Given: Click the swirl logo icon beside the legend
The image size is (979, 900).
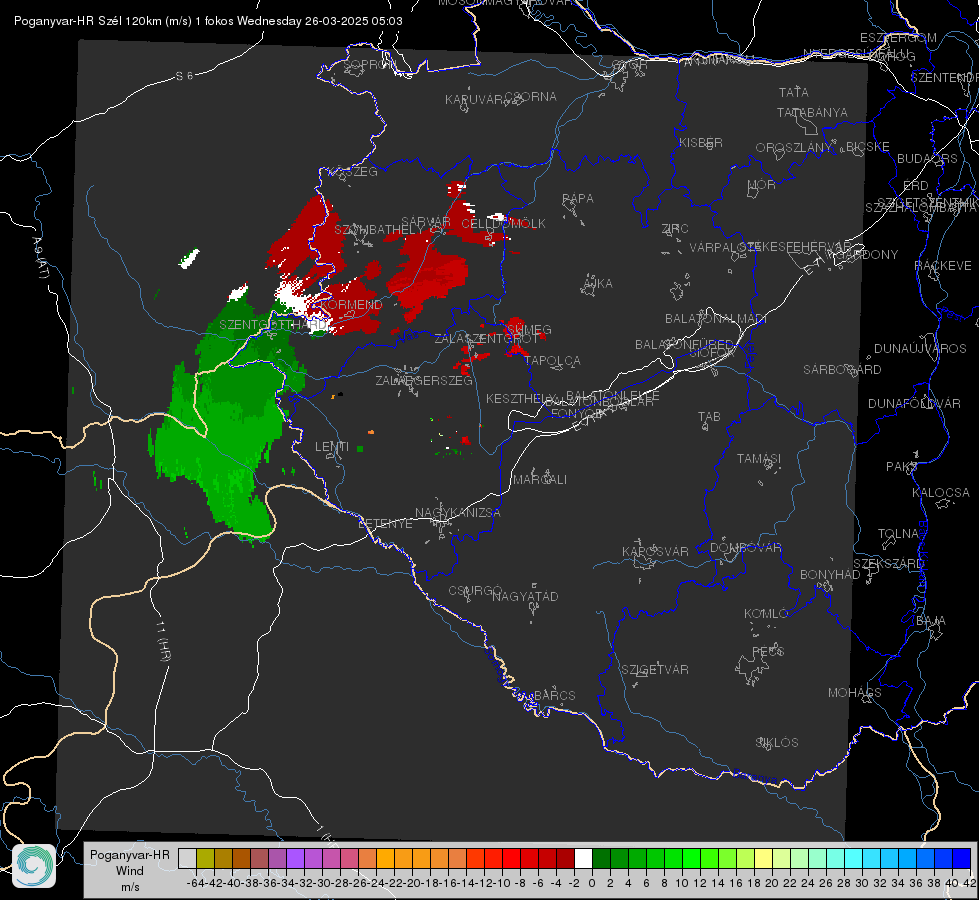Looking at the screenshot, I should coord(34,866).
